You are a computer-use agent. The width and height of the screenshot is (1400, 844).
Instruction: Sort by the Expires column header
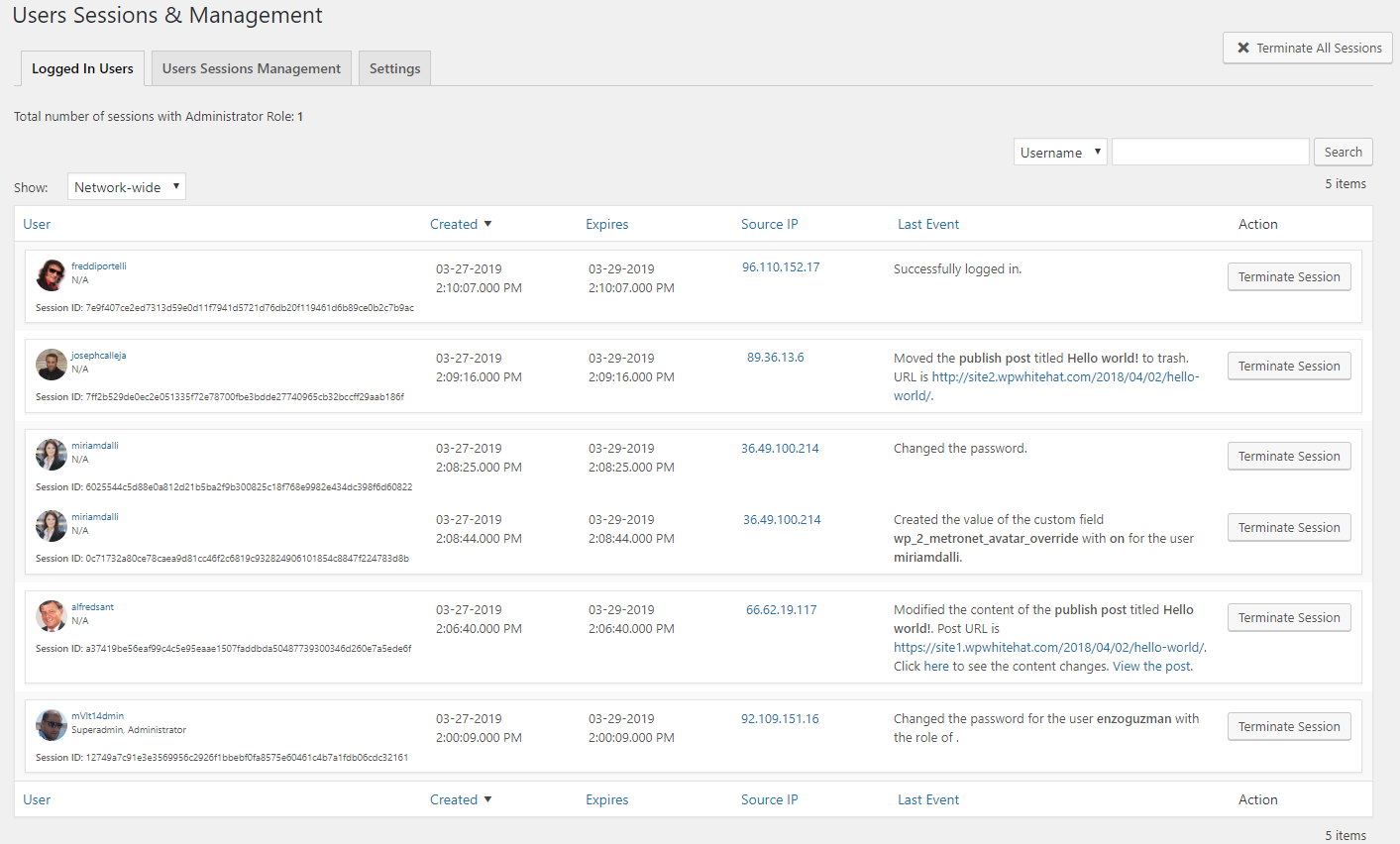tap(606, 224)
